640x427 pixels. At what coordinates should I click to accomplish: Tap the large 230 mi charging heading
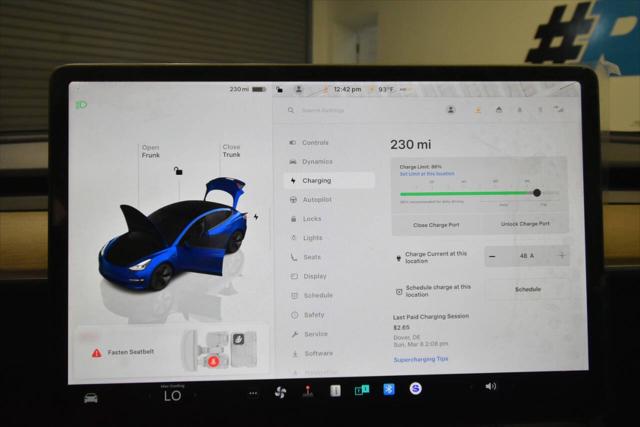point(411,145)
